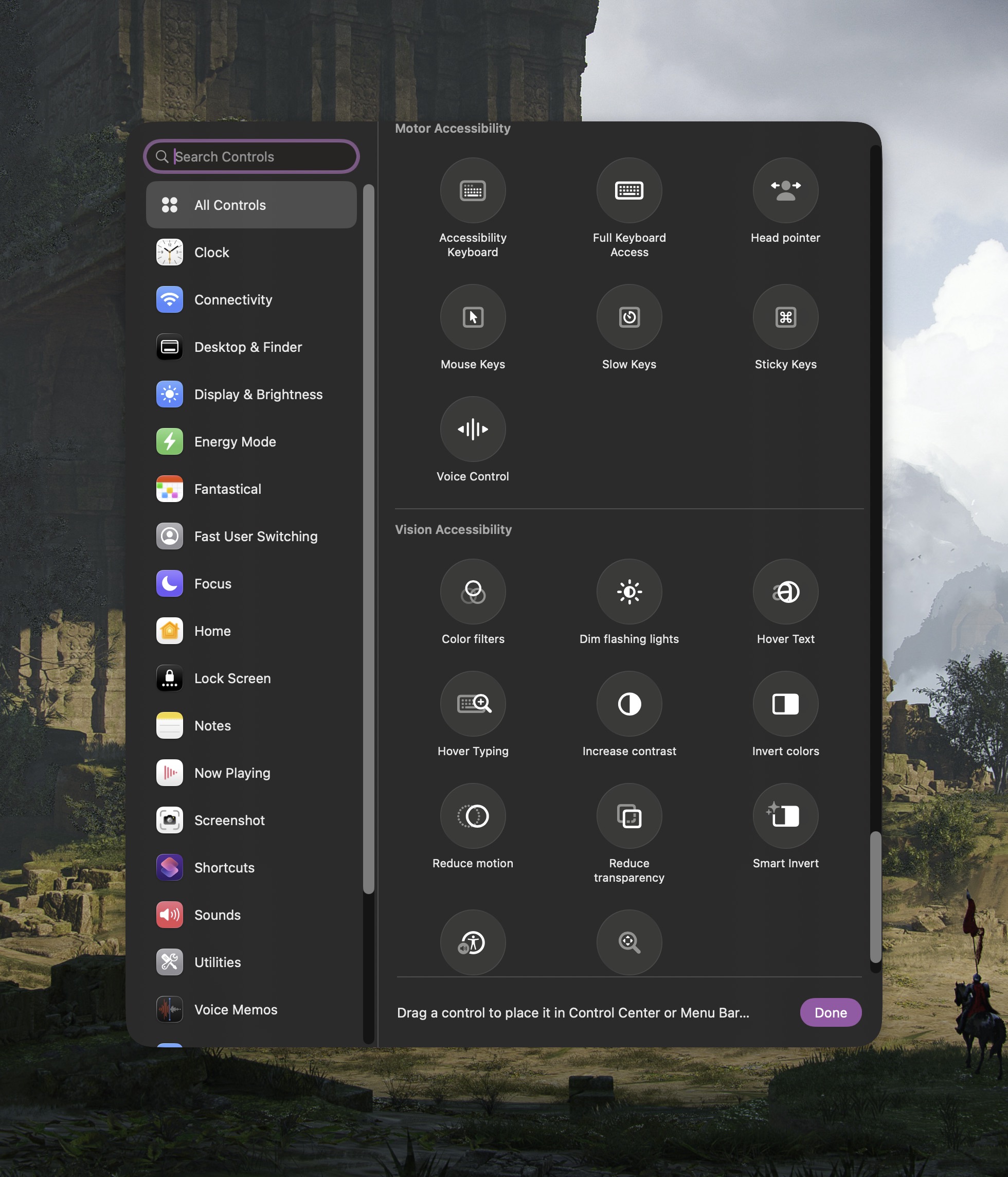Choose the Invert colors control
Image resolution: width=1008 pixels, height=1177 pixels.
point(785,704)
